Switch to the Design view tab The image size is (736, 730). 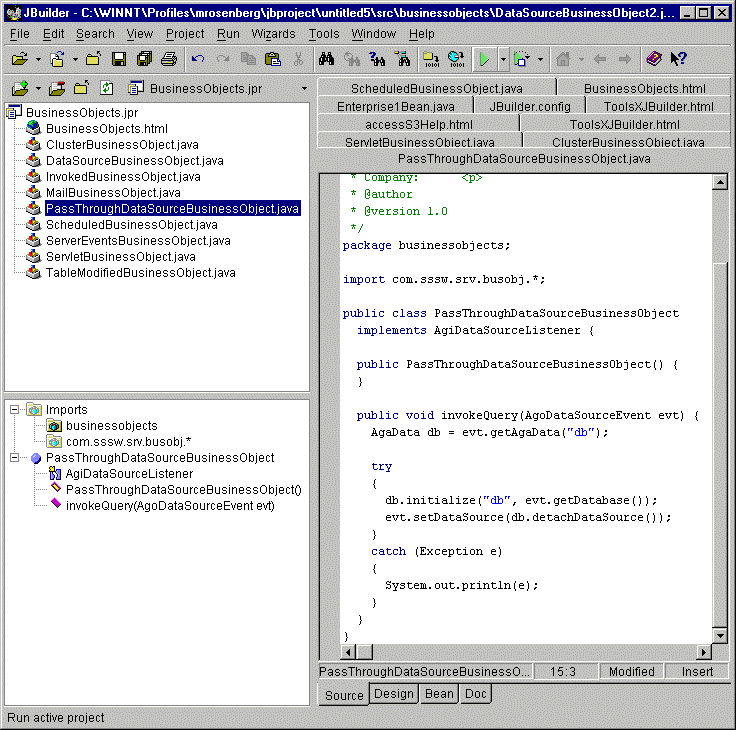point(394,694)
